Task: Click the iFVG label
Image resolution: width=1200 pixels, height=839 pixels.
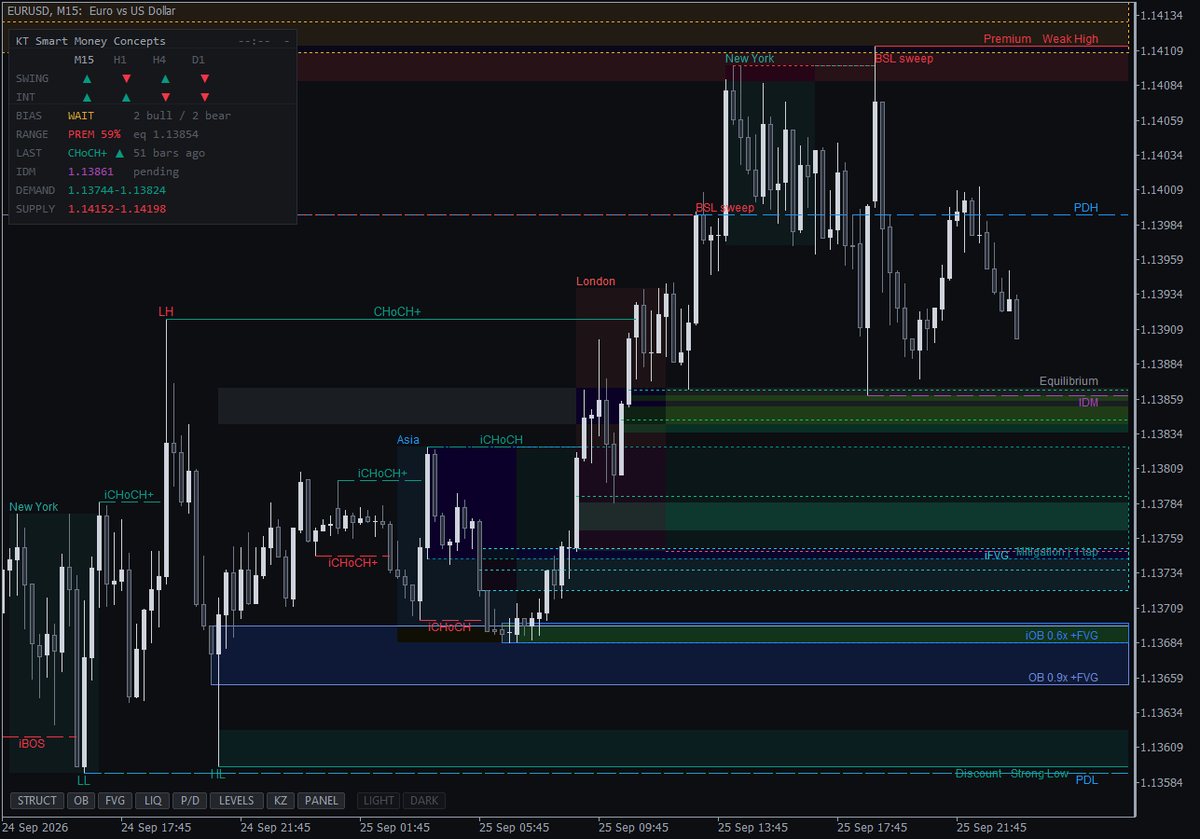Action: pos(996,555)
